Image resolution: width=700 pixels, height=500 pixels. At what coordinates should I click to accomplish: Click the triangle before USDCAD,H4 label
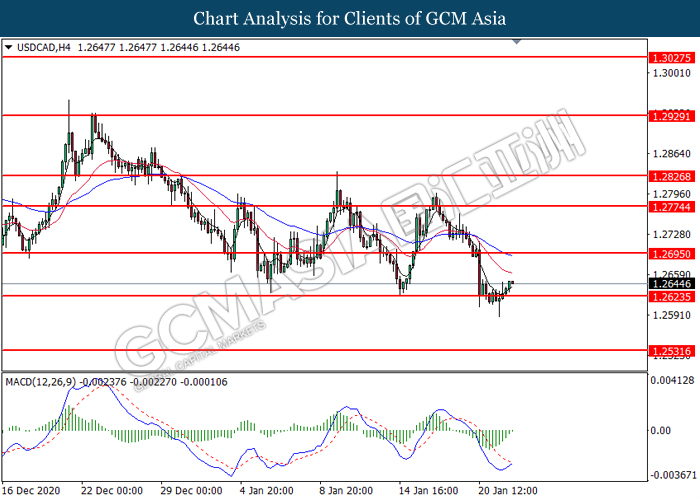(x=9, y=46)
